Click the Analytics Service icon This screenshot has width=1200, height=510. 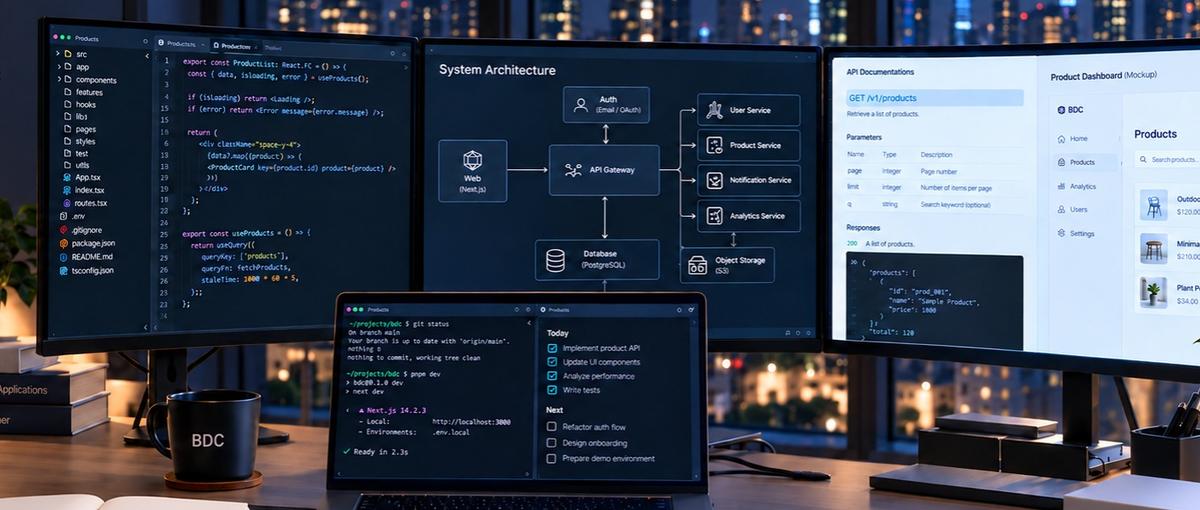pos(715,215)
